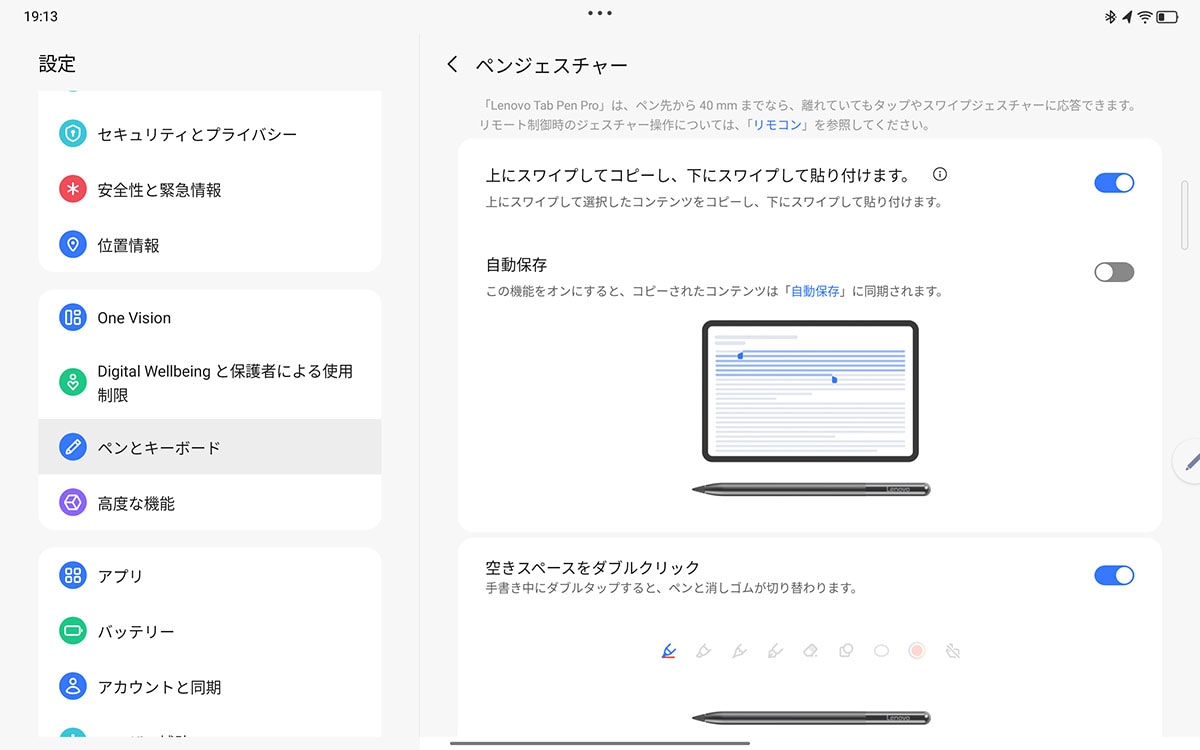The image size is (1200, 750).
Task: Disable the swipe-to-copy-and-paste toggle
Action: [1114, 182]
